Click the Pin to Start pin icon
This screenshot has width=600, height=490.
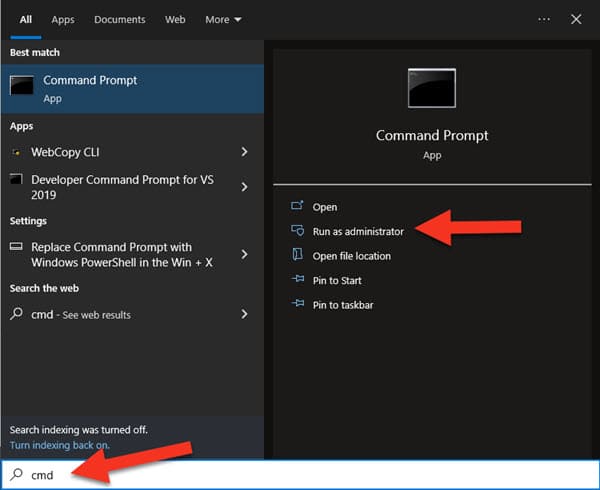[x=298, y=279]
